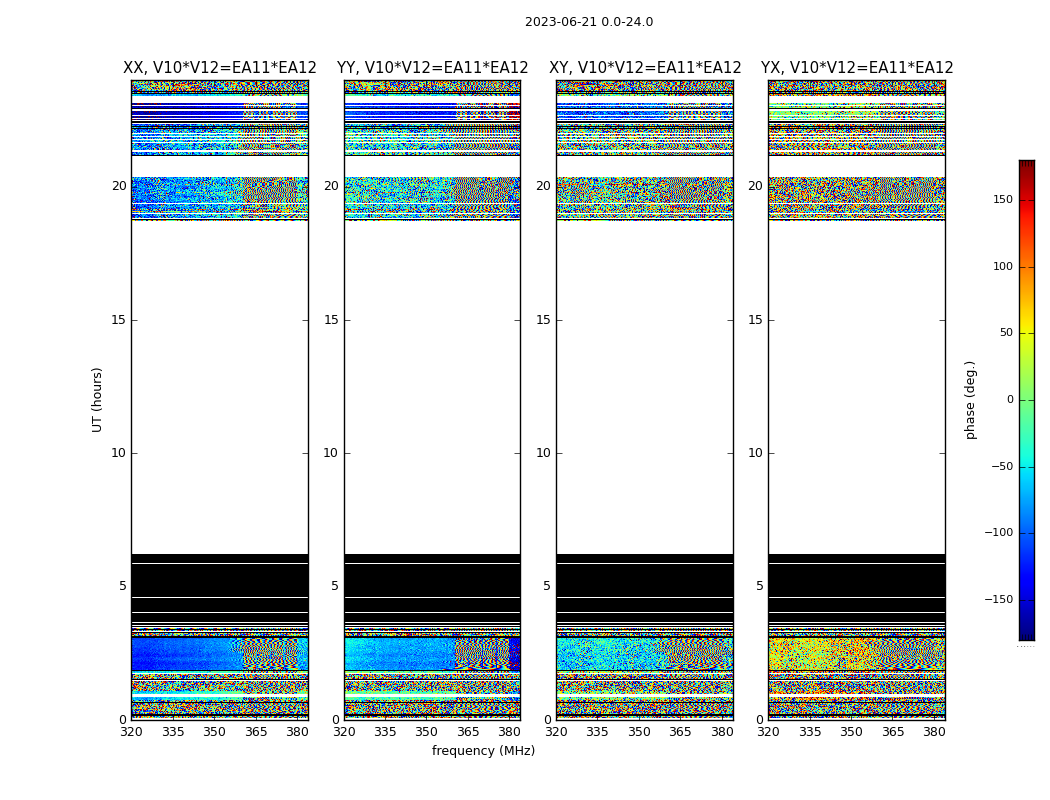Click the YX panel x-axis tick 335
Viewport: 1050px width, 800px height.
pyautogui.click(x=810, y=732)
